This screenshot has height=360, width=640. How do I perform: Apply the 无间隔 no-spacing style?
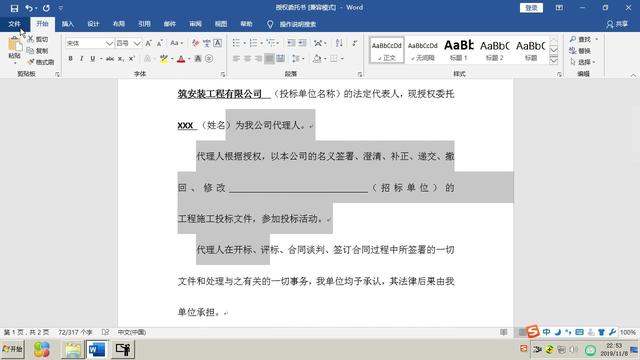422,50
